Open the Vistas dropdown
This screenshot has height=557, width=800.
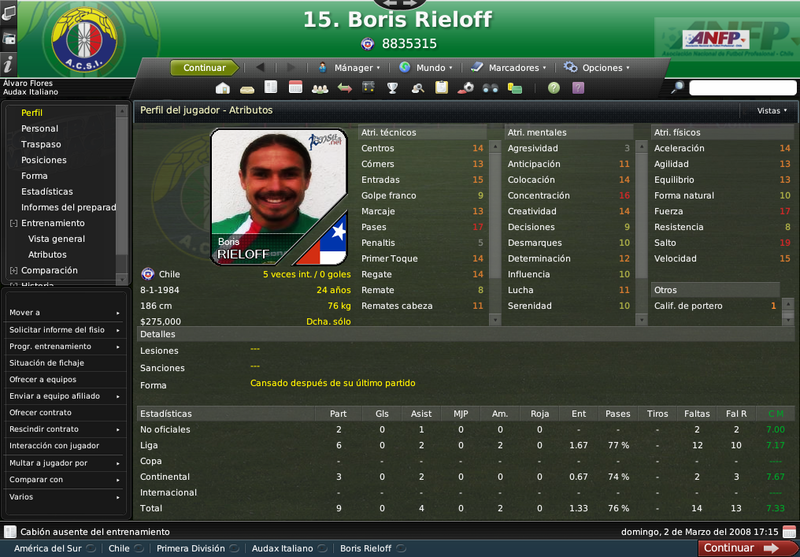[771, 111]
